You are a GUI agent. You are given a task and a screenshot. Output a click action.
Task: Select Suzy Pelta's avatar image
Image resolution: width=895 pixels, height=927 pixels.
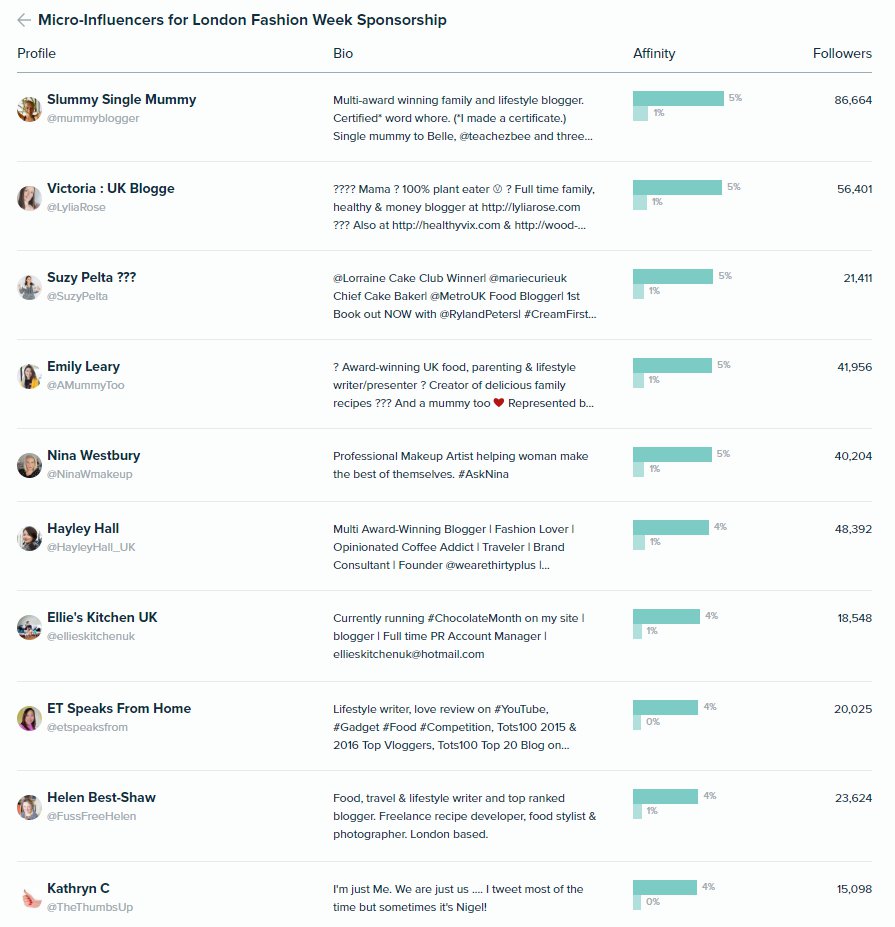point(29,287)
